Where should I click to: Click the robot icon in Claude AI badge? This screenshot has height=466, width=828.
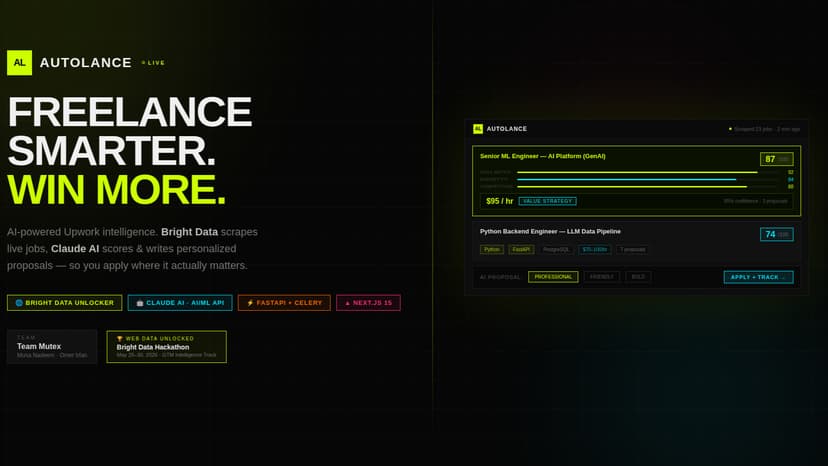[140, 303]
